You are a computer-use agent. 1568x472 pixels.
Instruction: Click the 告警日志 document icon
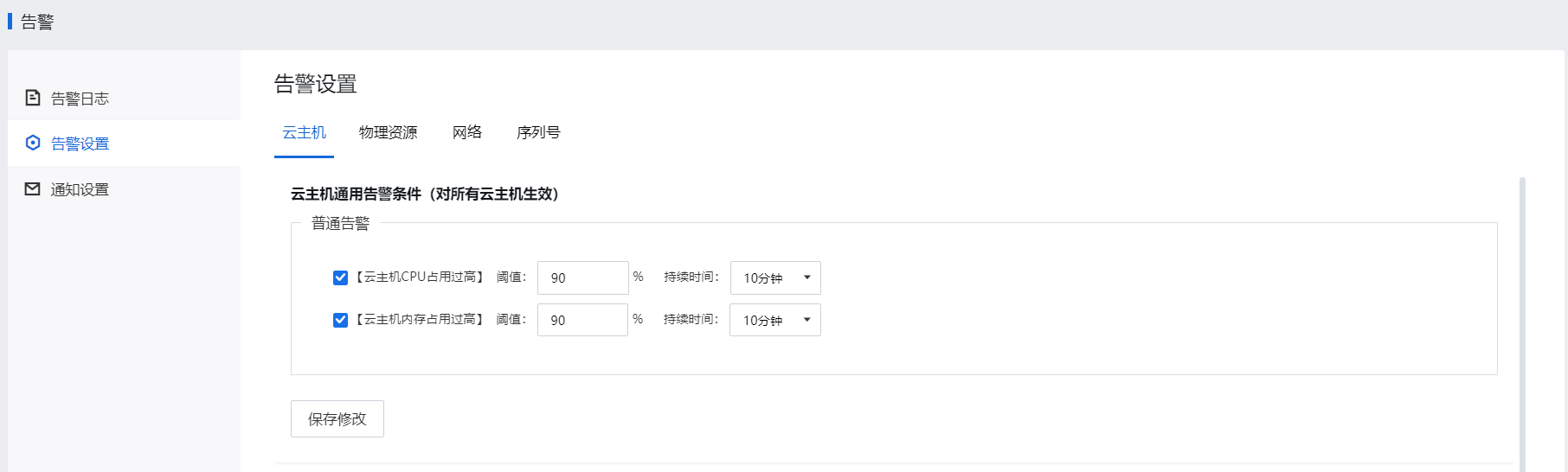[33, 98]
